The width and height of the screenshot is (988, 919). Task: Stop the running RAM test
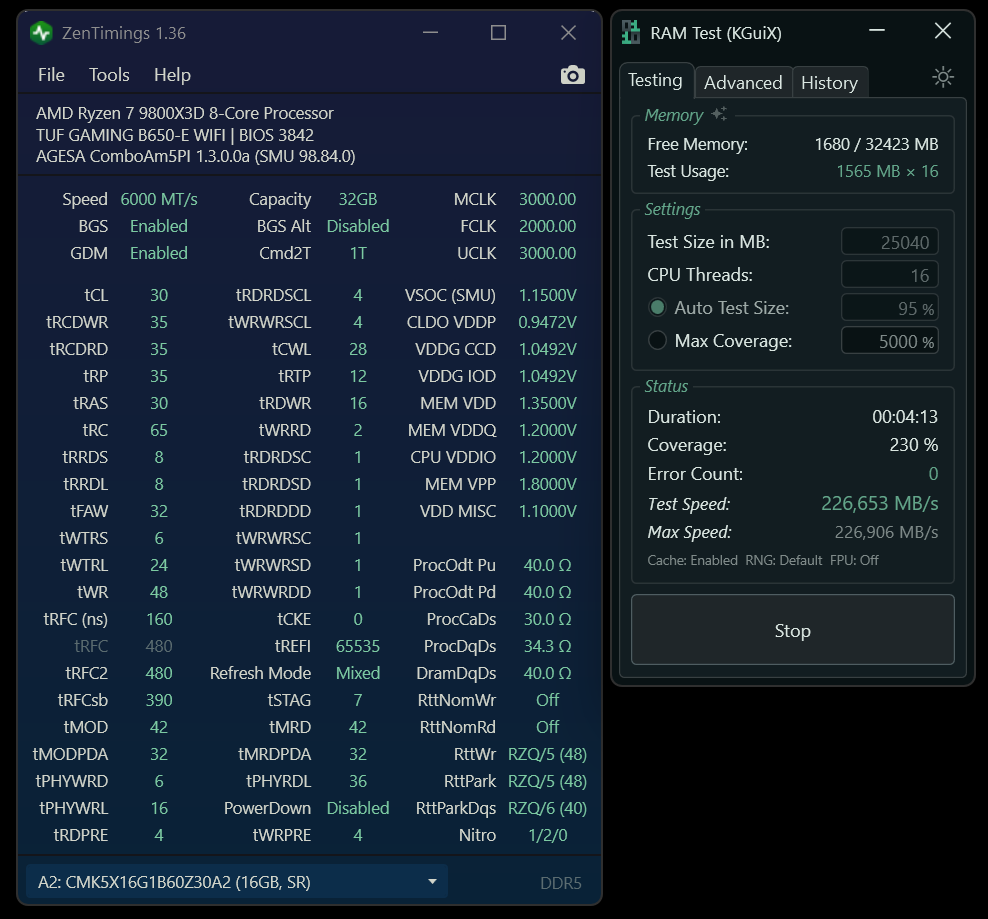point(793,630)
